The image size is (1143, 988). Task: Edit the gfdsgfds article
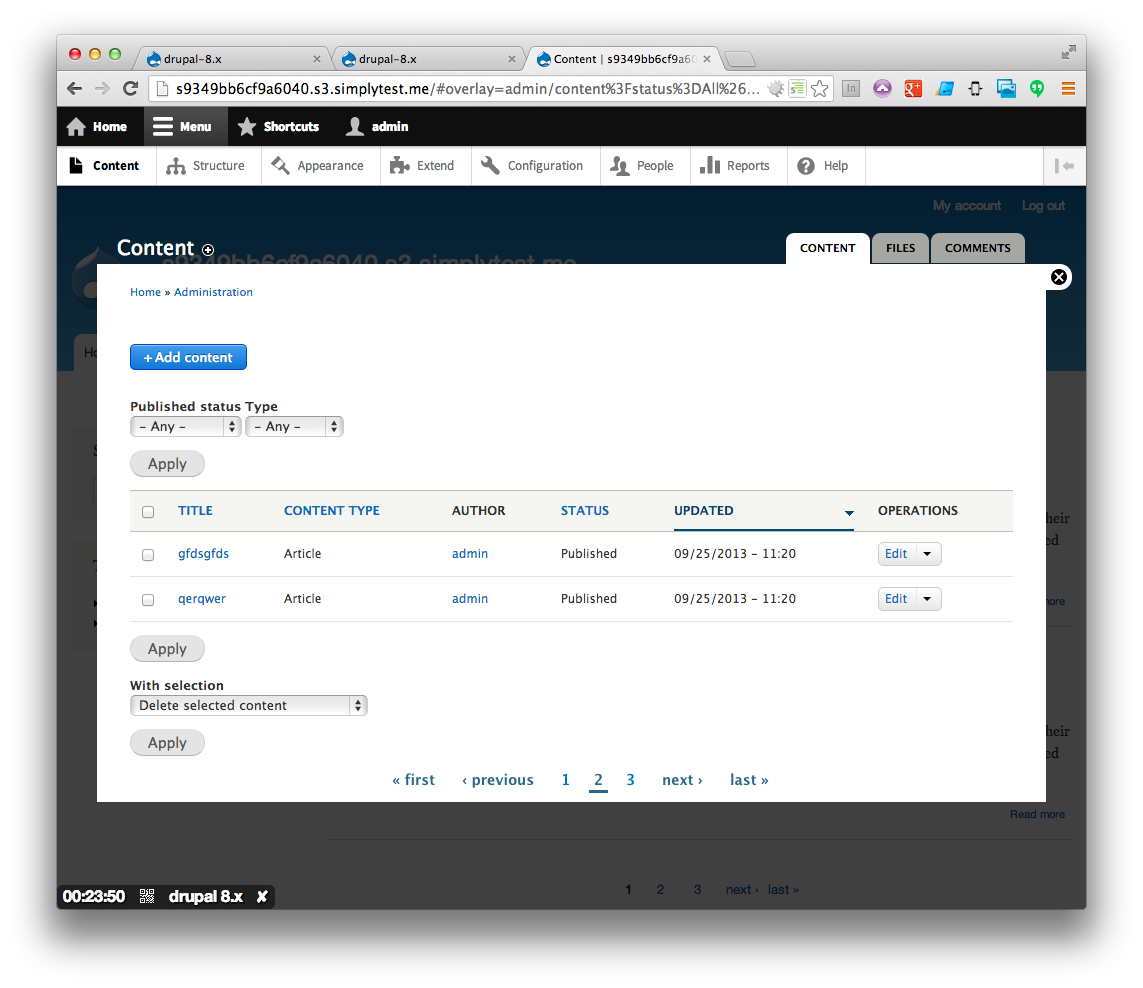point(897,554)
